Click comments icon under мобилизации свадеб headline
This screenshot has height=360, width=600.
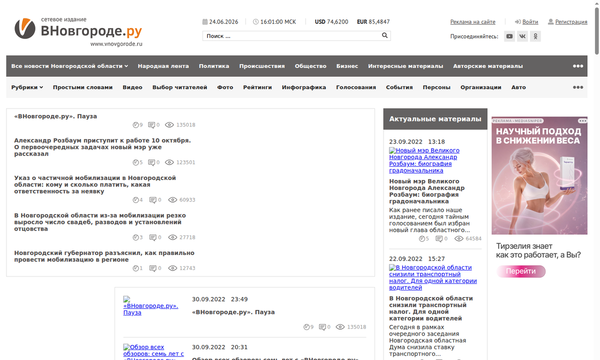(x=152, y=238)
